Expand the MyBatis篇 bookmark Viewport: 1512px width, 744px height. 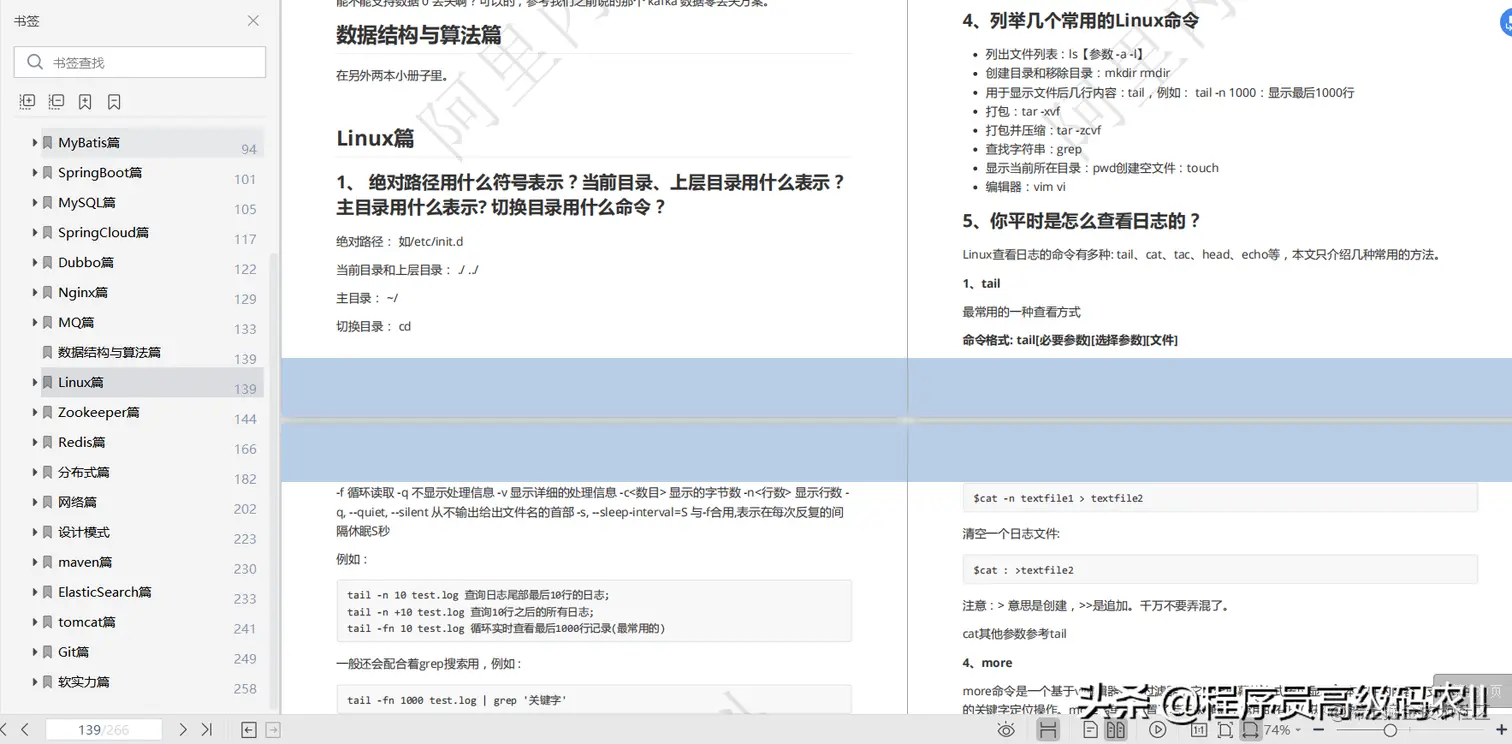35,143
